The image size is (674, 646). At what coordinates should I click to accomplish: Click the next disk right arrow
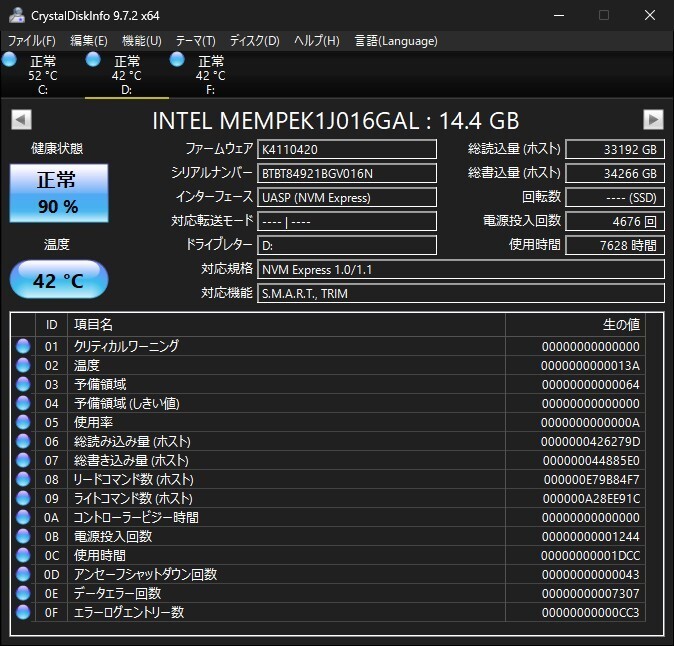(x=653, y=120)
